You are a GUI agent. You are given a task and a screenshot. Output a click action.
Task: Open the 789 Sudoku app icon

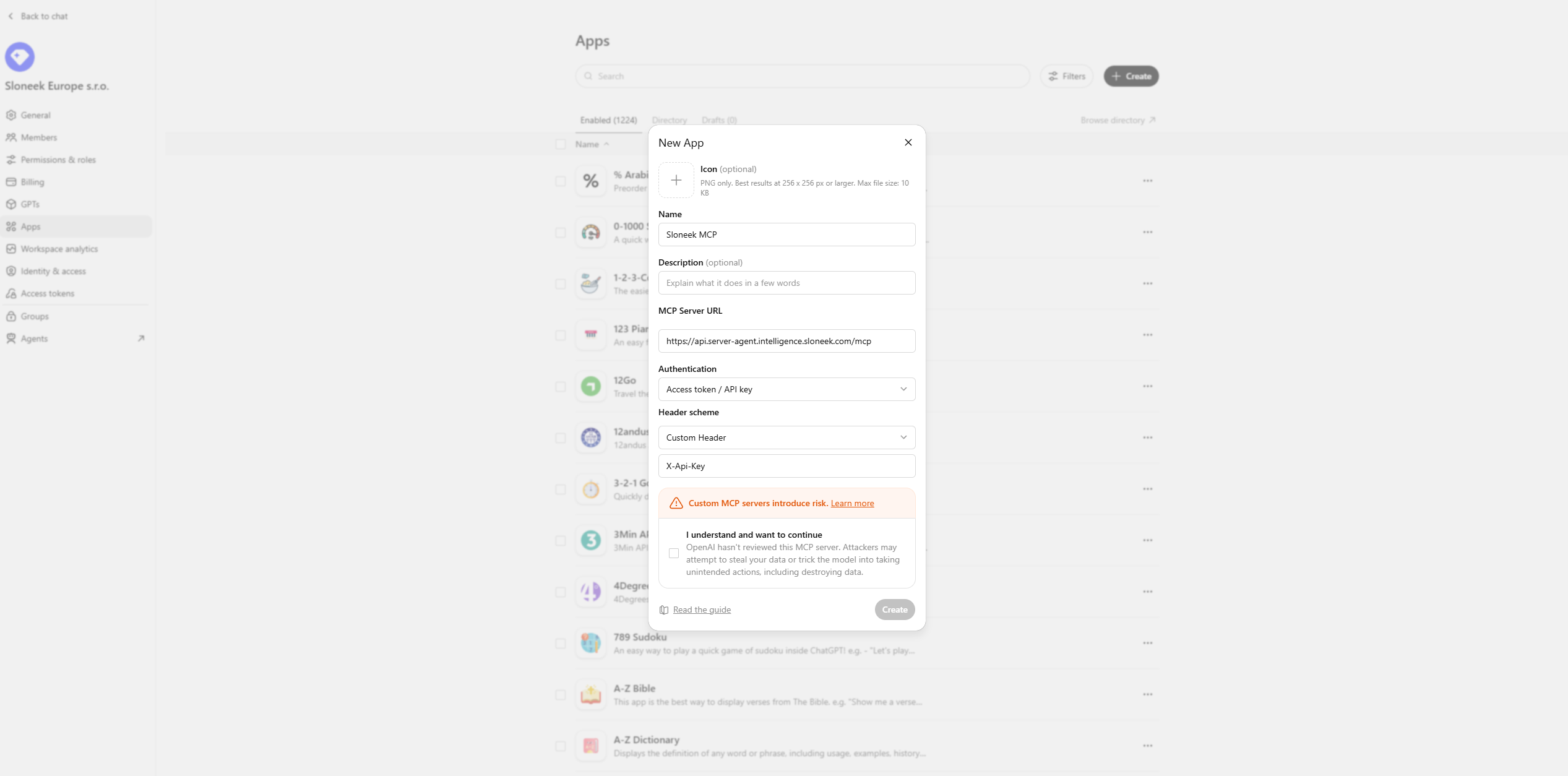coord(591,643)
